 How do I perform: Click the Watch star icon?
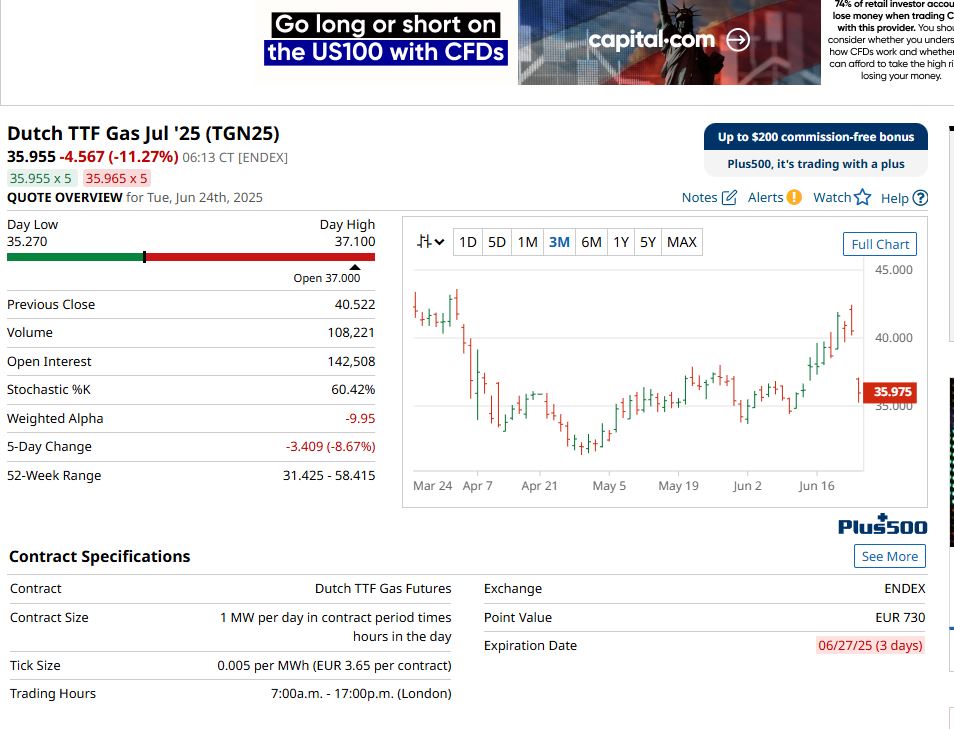coord(862,198)
